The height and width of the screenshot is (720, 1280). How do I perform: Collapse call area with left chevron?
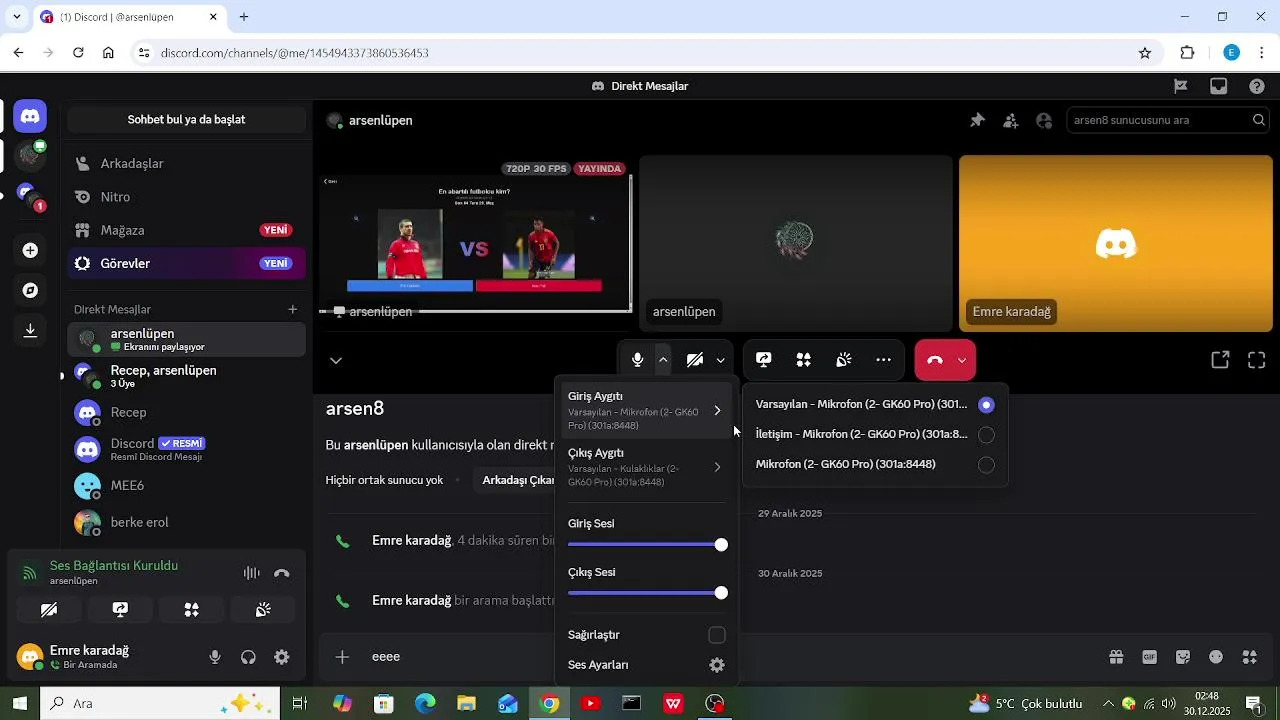[x=336, y=360]
